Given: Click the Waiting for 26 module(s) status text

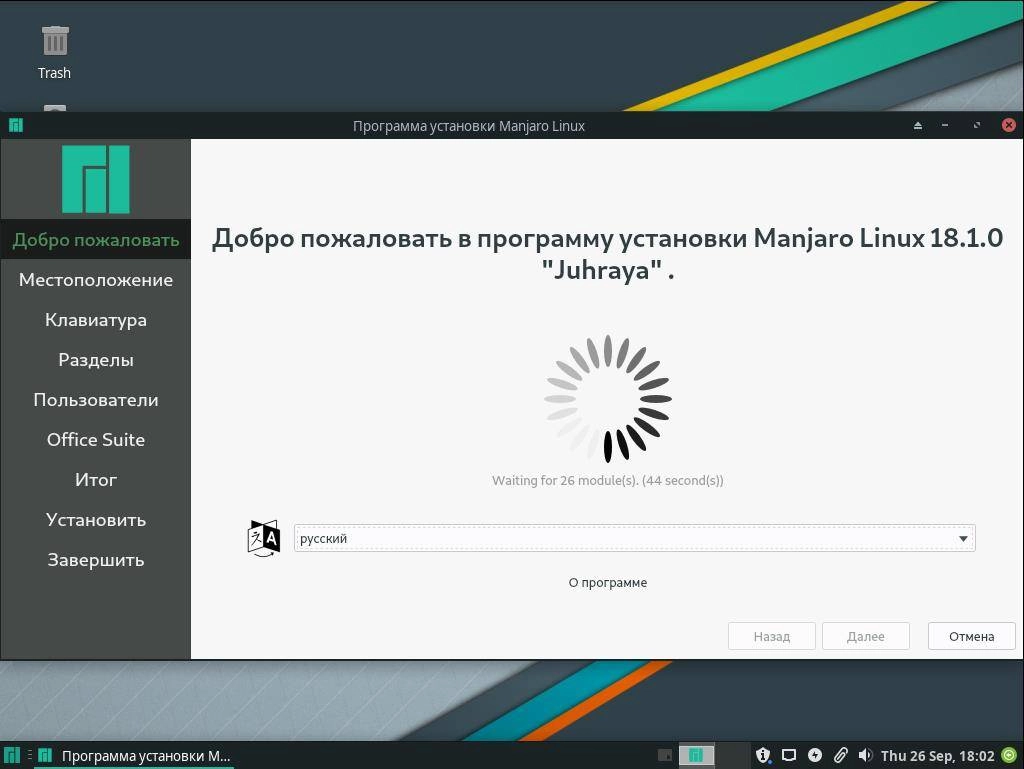Looking at the screenshot, I should pyautogui.click(x=607, y=480).
